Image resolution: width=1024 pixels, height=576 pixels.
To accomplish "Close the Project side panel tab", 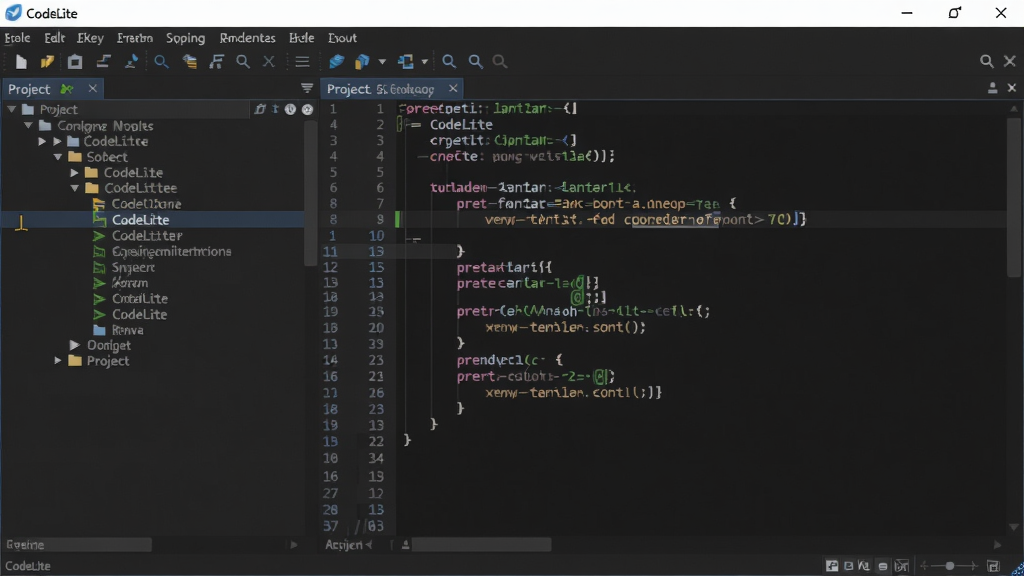I will click(x=93, y=88).
